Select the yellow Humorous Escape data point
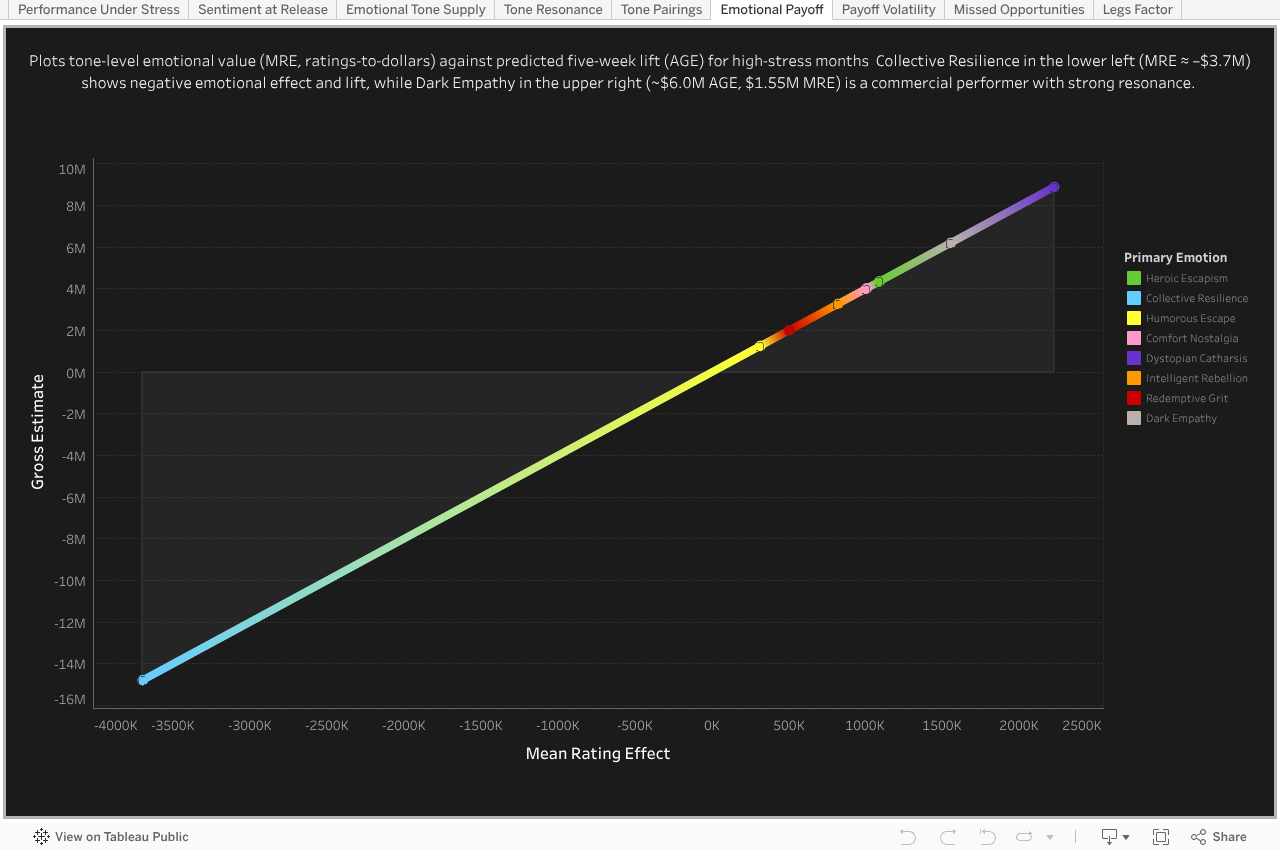The height and width of the screenshot is (850, 1280). [760, 346]
